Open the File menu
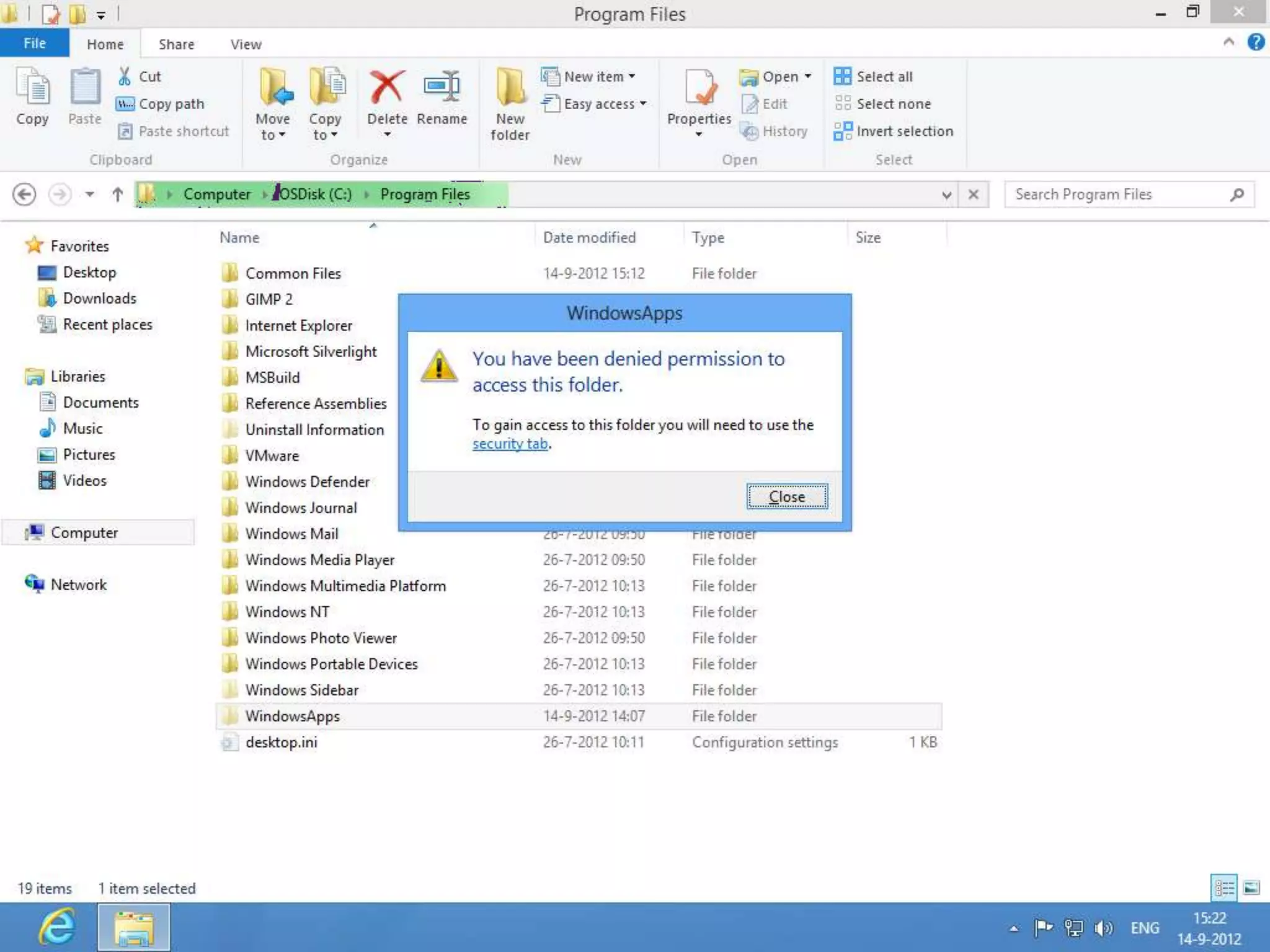This screenshot has width=1270, height=952. point(35,43)
